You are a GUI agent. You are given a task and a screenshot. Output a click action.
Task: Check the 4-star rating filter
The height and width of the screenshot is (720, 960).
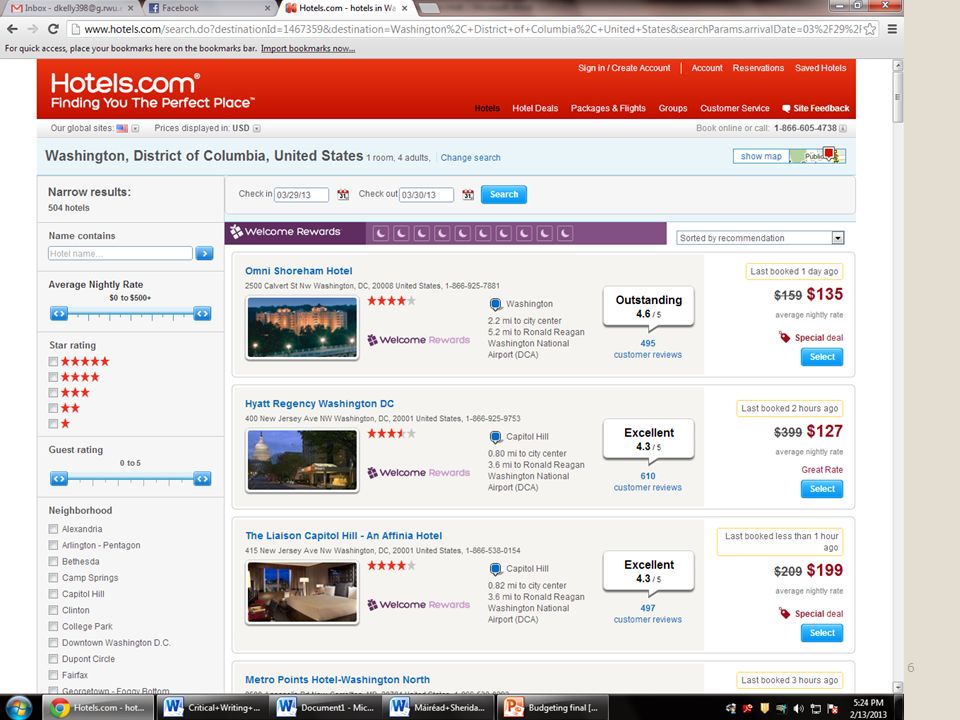[x=53, y=377]
